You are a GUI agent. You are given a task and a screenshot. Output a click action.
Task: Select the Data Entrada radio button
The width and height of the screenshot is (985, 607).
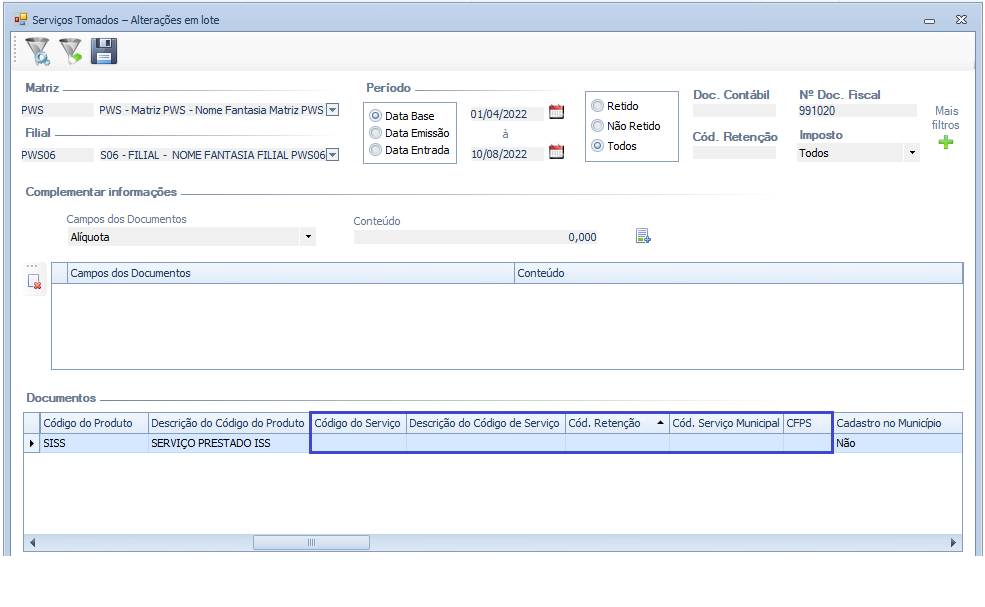376,150
